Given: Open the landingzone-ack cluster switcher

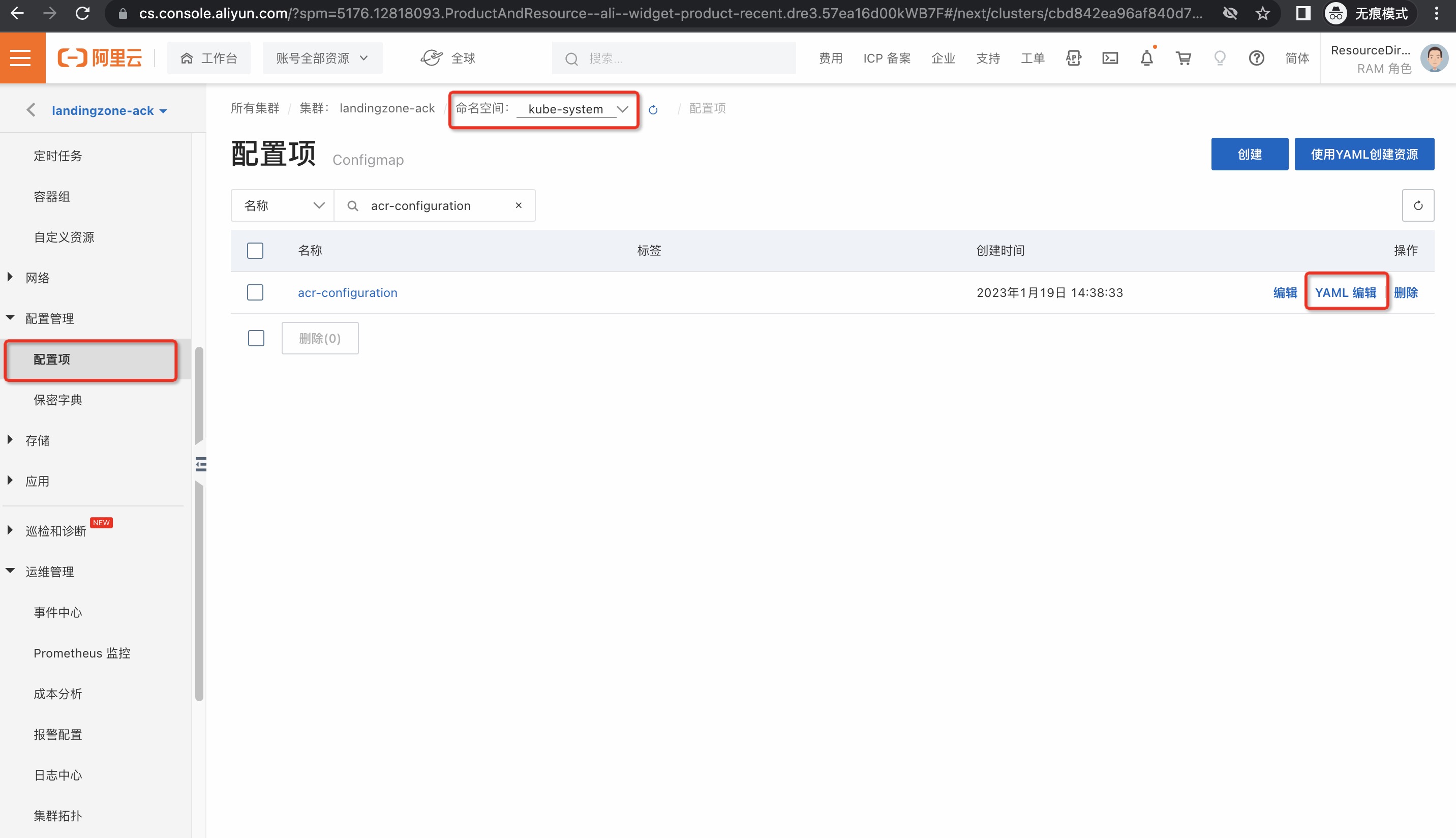Looking at the screenshot, I should click(109, 110).
